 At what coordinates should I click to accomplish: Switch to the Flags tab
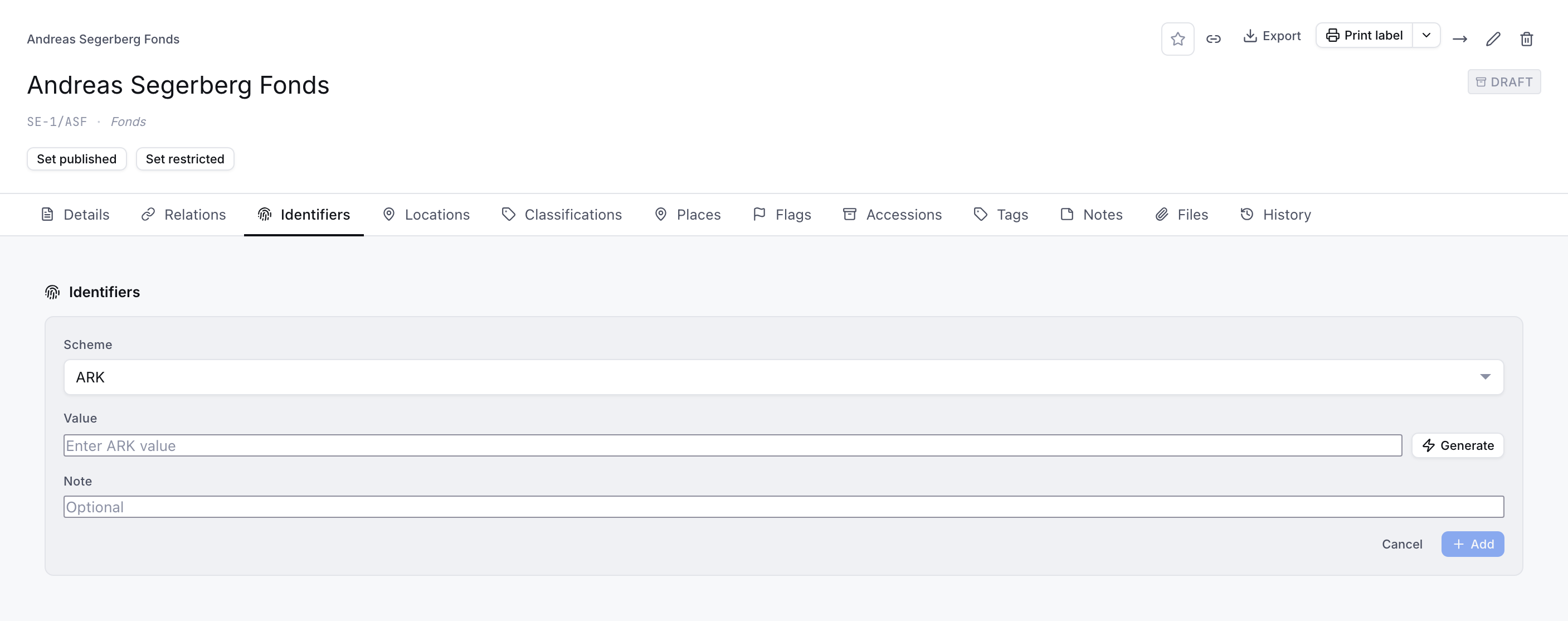(x=782, y=214)
